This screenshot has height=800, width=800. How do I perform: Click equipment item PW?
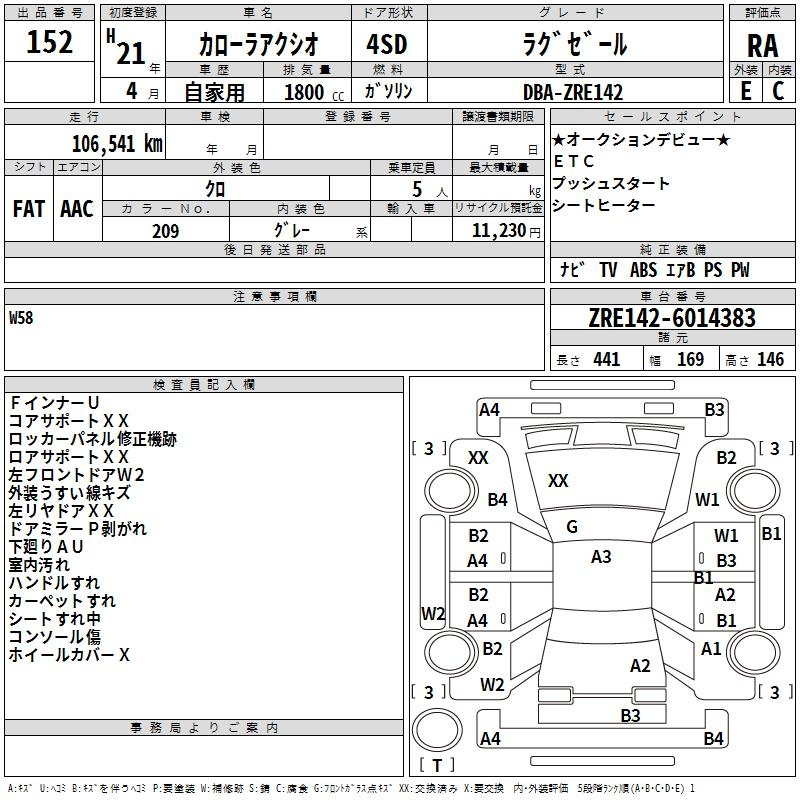(x=740, y=269)
